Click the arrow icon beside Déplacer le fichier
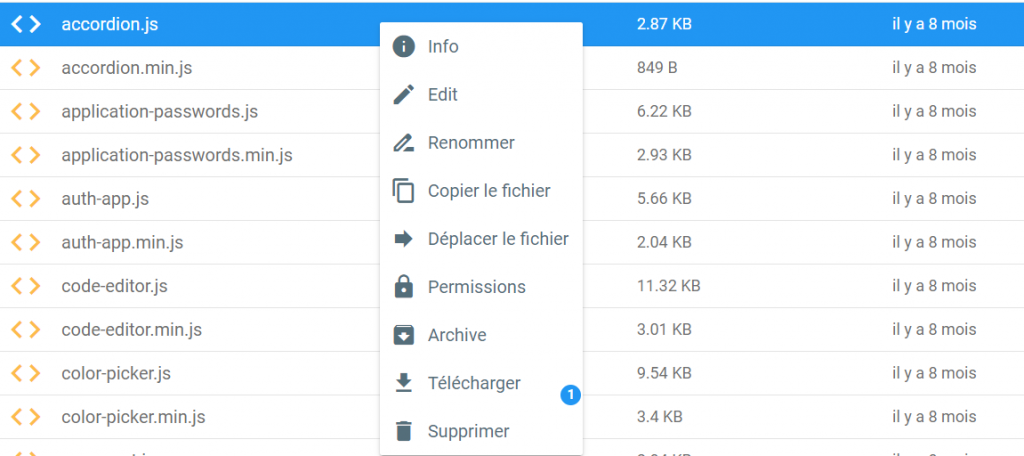This screenshot has width=1024, height=456. point(404,239)
